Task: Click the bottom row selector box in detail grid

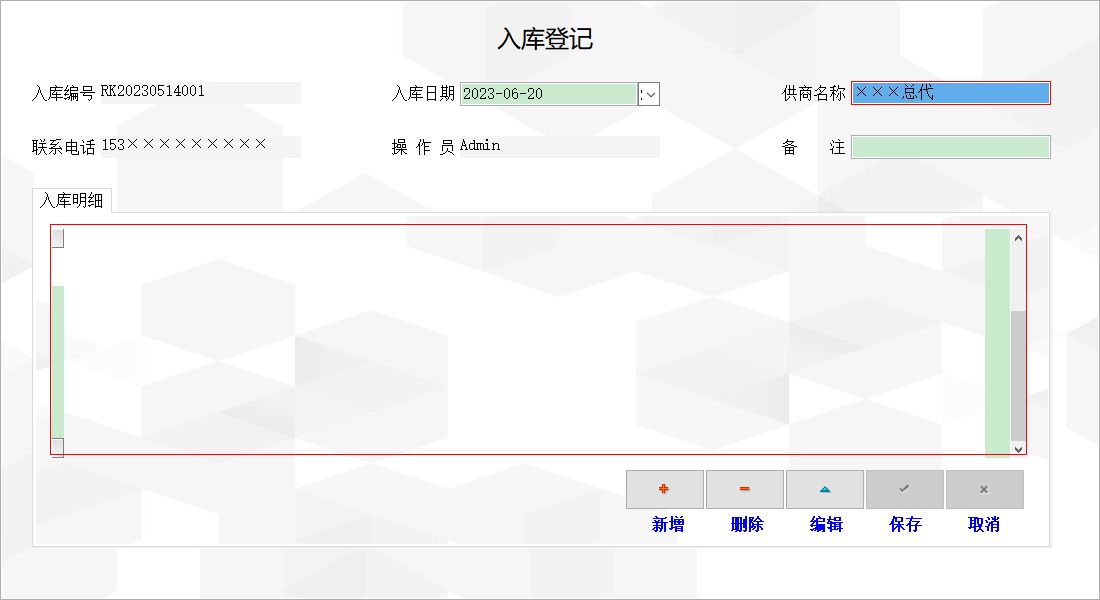Action: coord(58,447)
